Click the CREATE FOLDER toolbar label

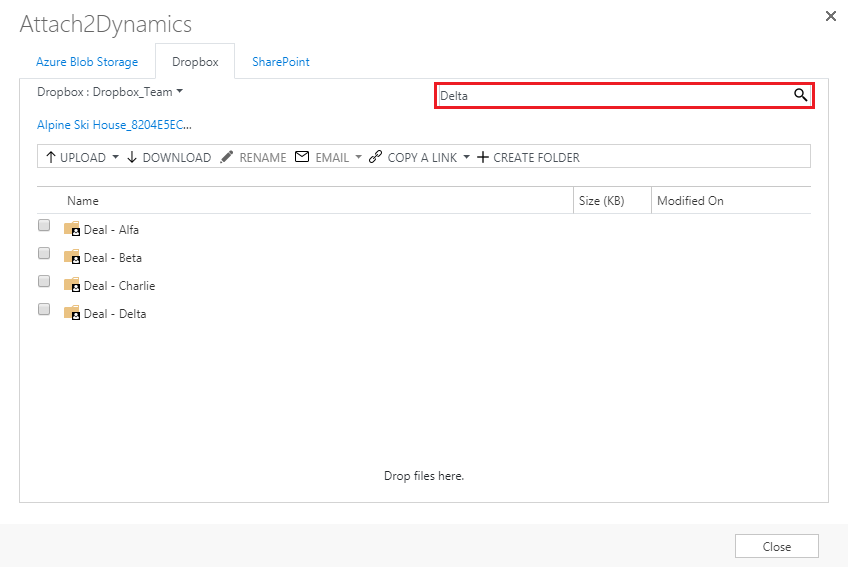coord(536,157)
